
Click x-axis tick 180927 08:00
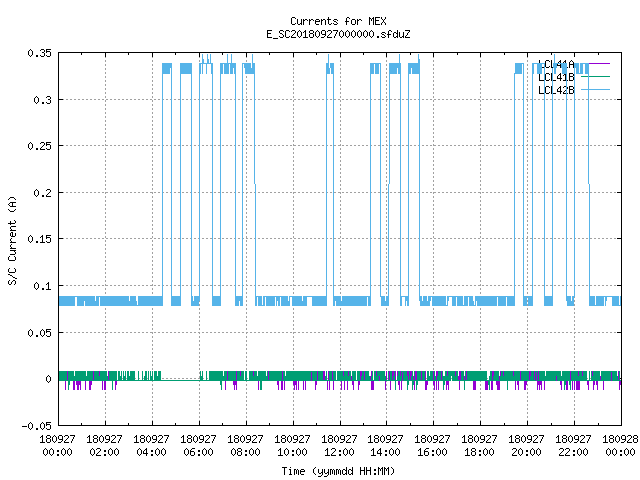click(x=245, y=446)
